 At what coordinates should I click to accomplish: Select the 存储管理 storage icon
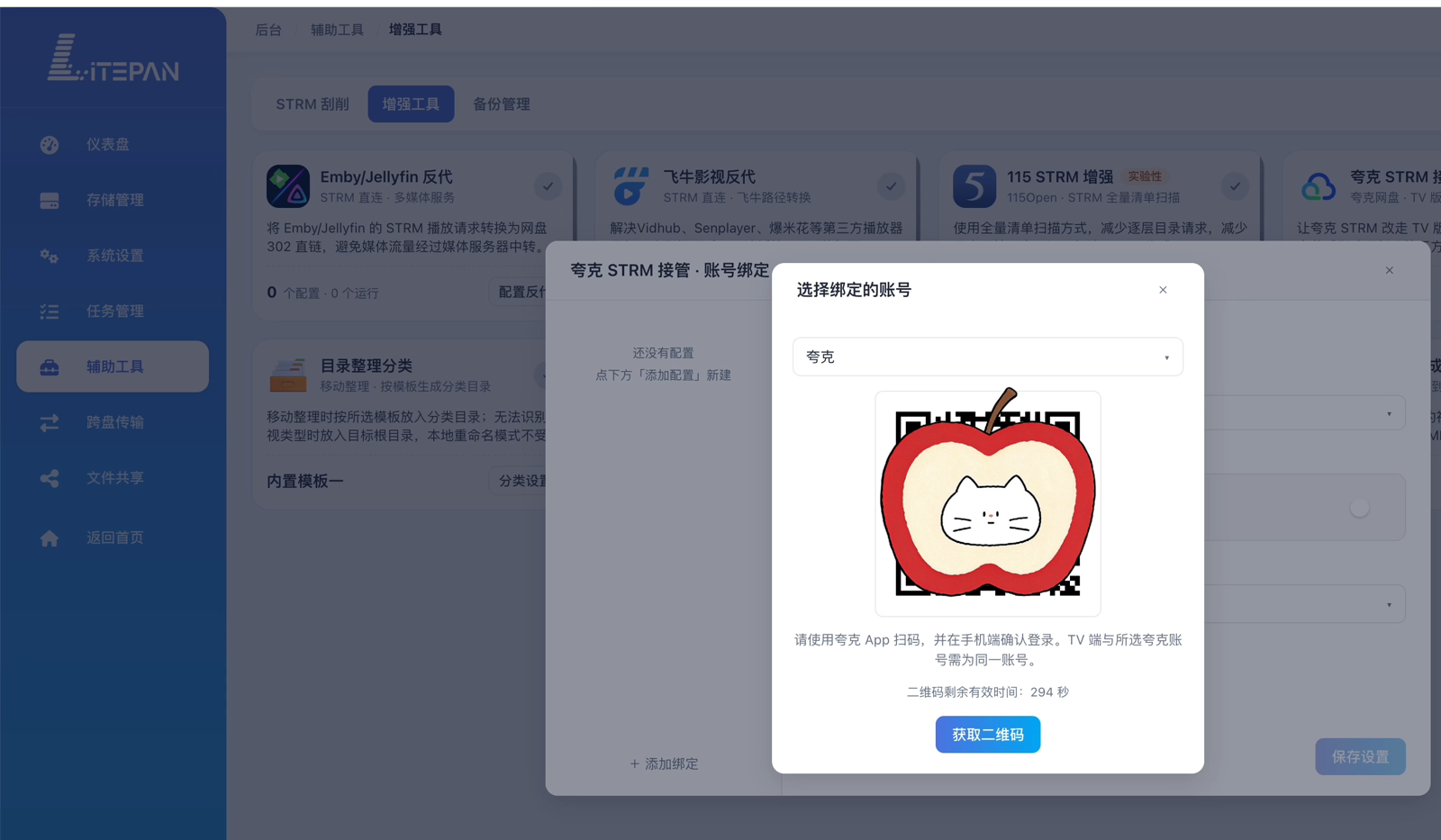(50, 200)
